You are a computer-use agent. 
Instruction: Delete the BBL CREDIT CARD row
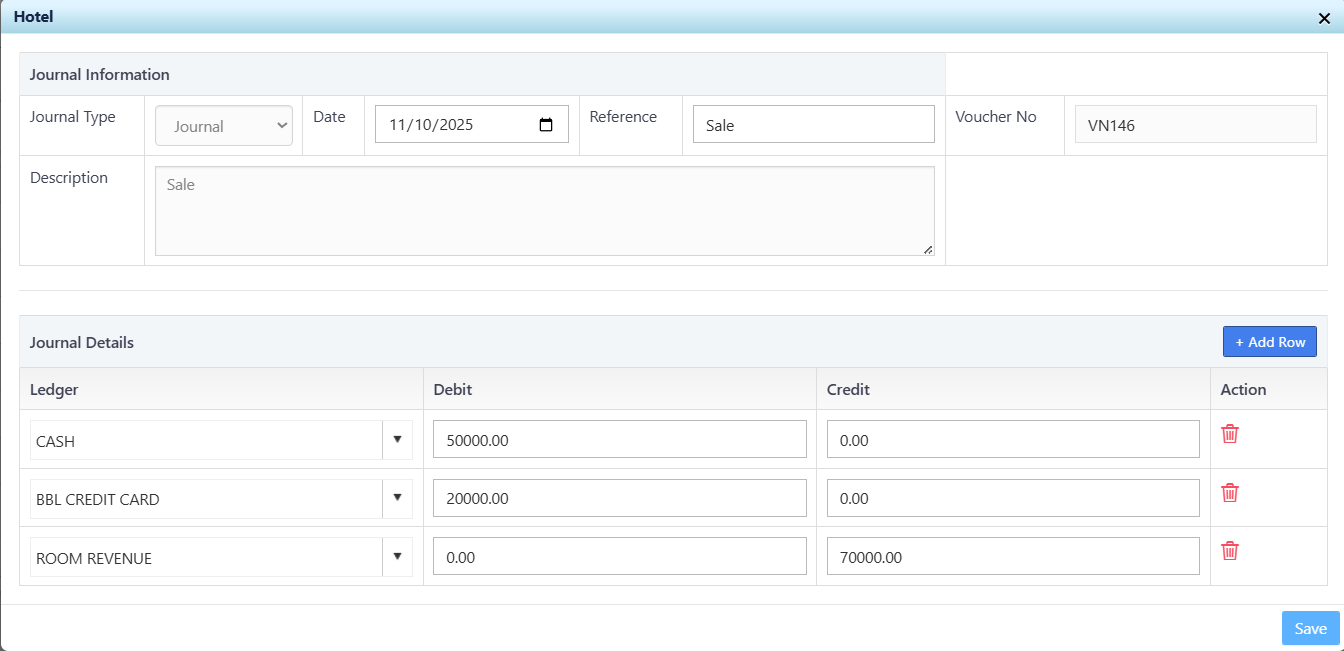coord(1230,493)
